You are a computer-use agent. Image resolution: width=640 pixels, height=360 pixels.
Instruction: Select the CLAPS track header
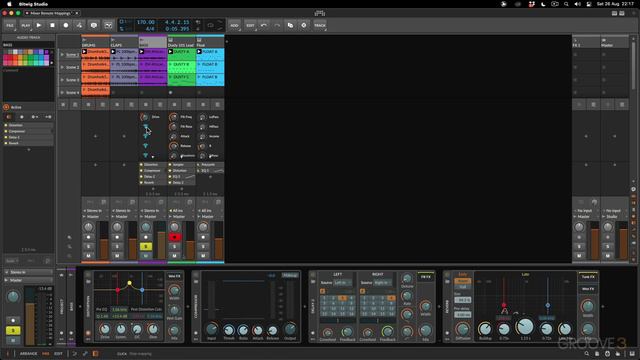124,42
